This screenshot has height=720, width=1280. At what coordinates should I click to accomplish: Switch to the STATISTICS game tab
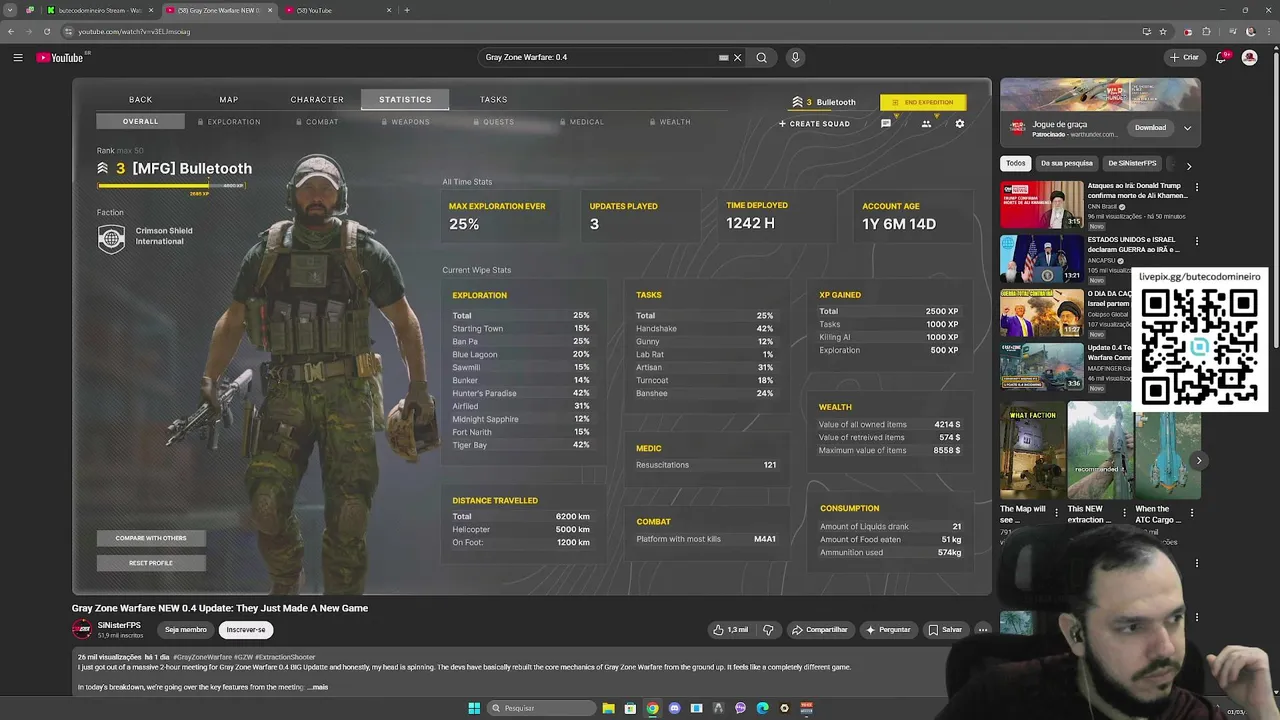(405, 99)
